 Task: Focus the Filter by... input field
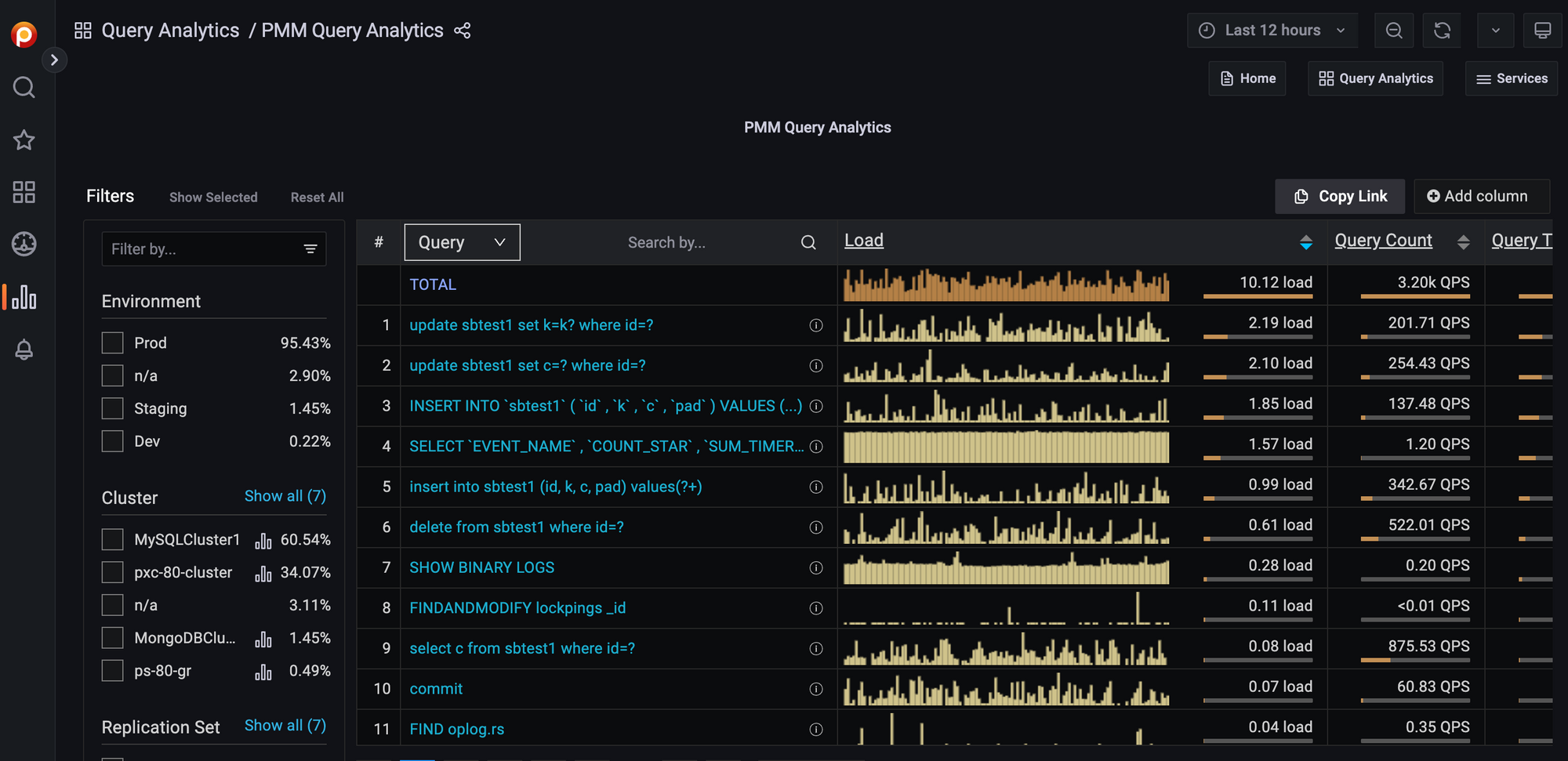coord(214,249)
